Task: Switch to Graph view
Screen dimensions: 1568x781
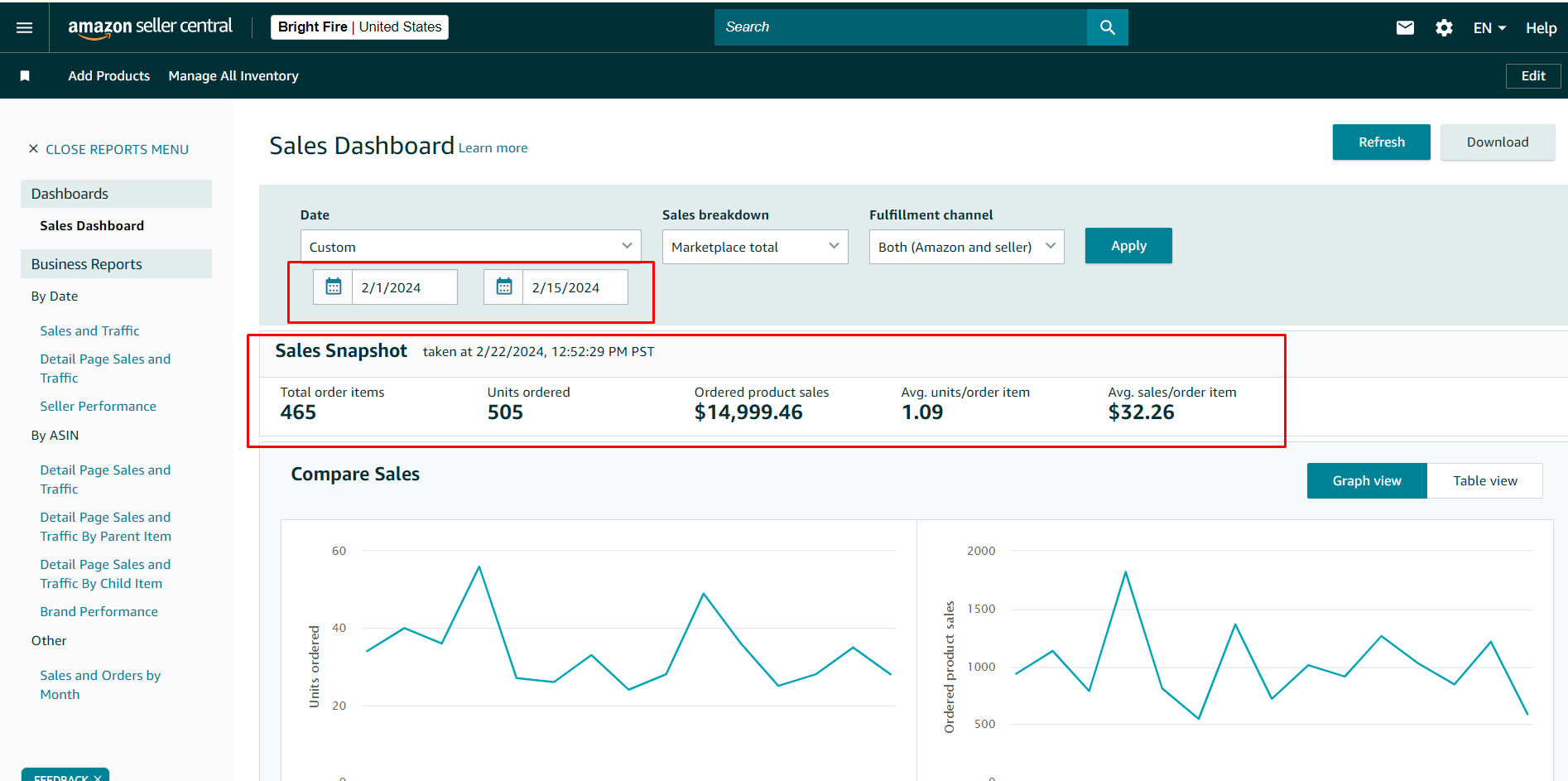Action: pos(1367,480)
